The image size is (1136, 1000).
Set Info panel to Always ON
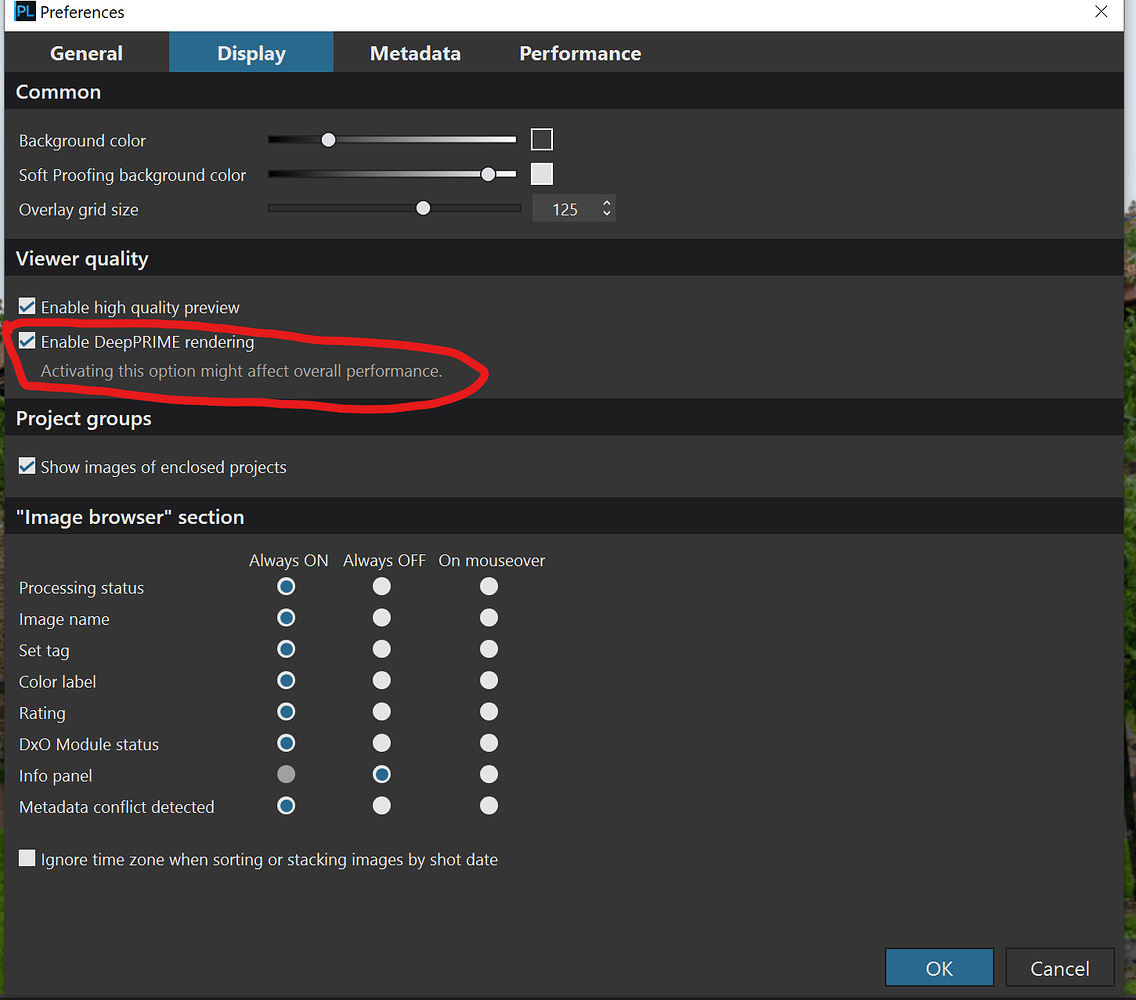pyautogui.click(x=286, y=773)
